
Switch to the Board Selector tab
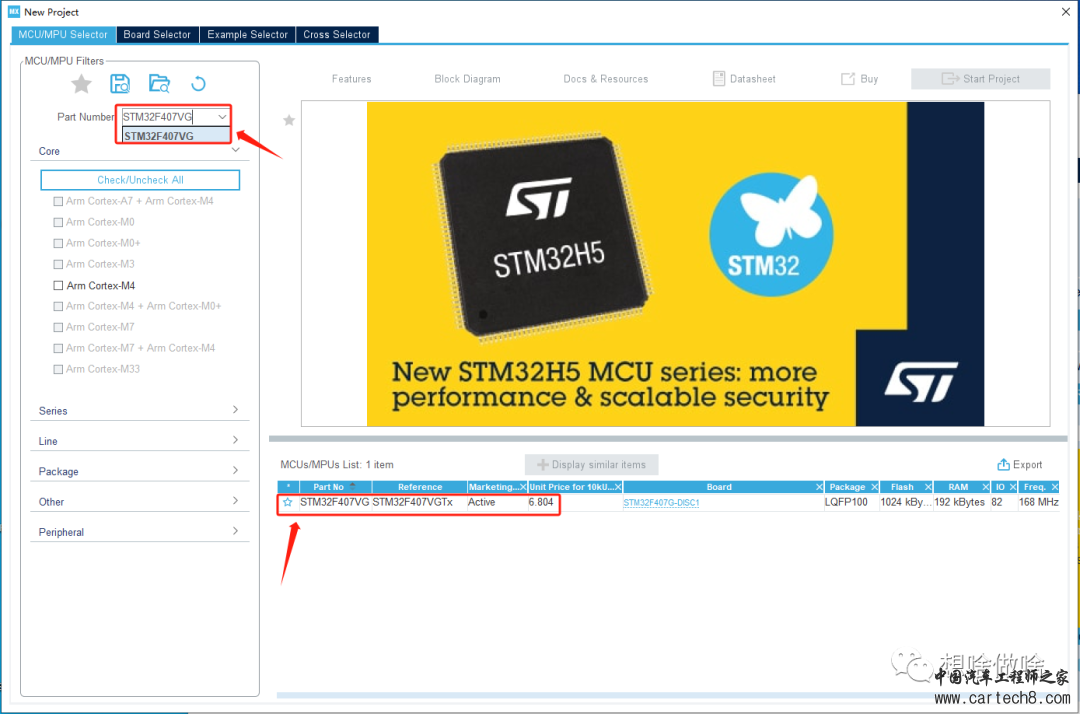pyautogui.click(x=157, y=34)
